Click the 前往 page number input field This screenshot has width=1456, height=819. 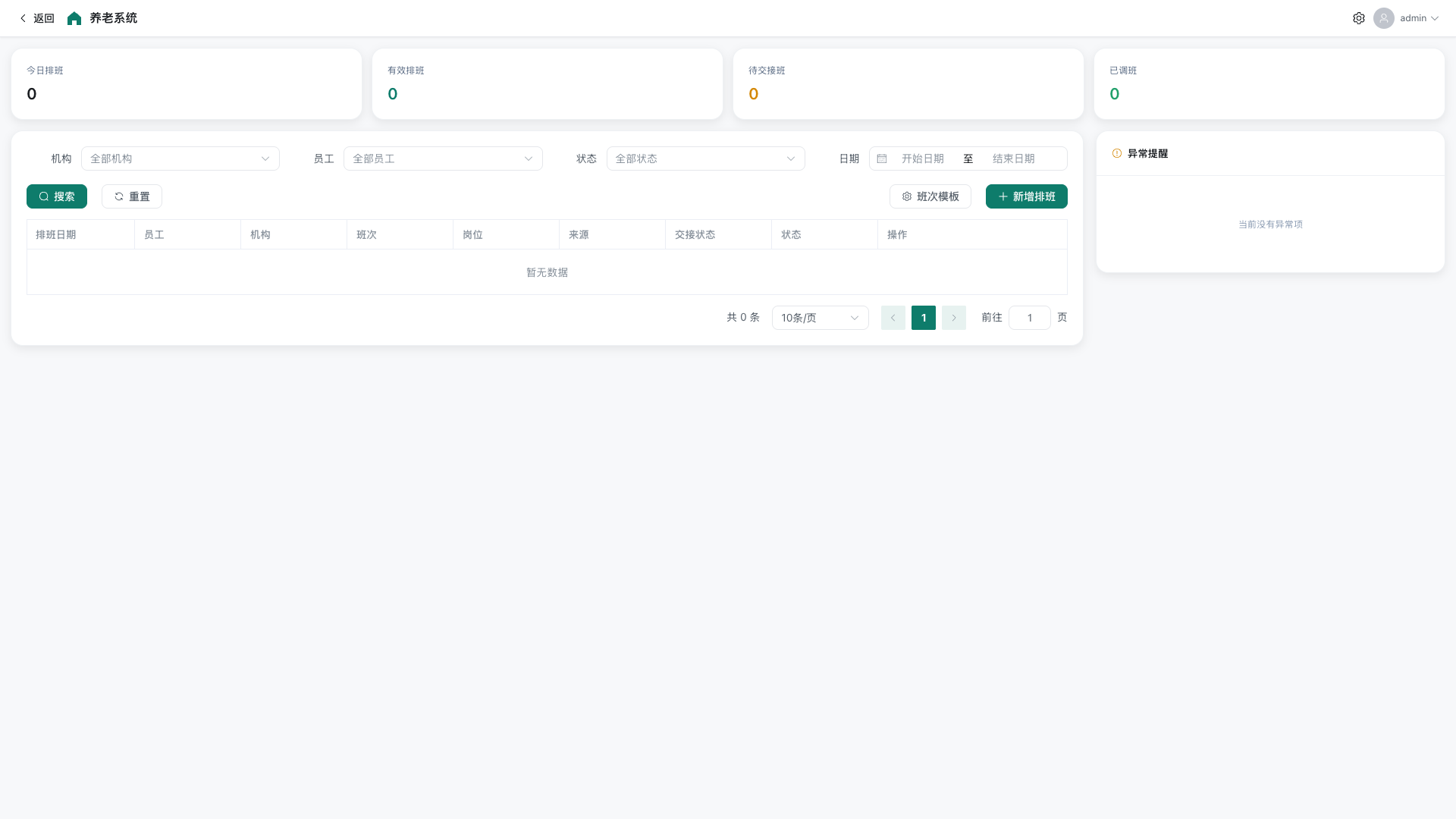point(1029,318)
